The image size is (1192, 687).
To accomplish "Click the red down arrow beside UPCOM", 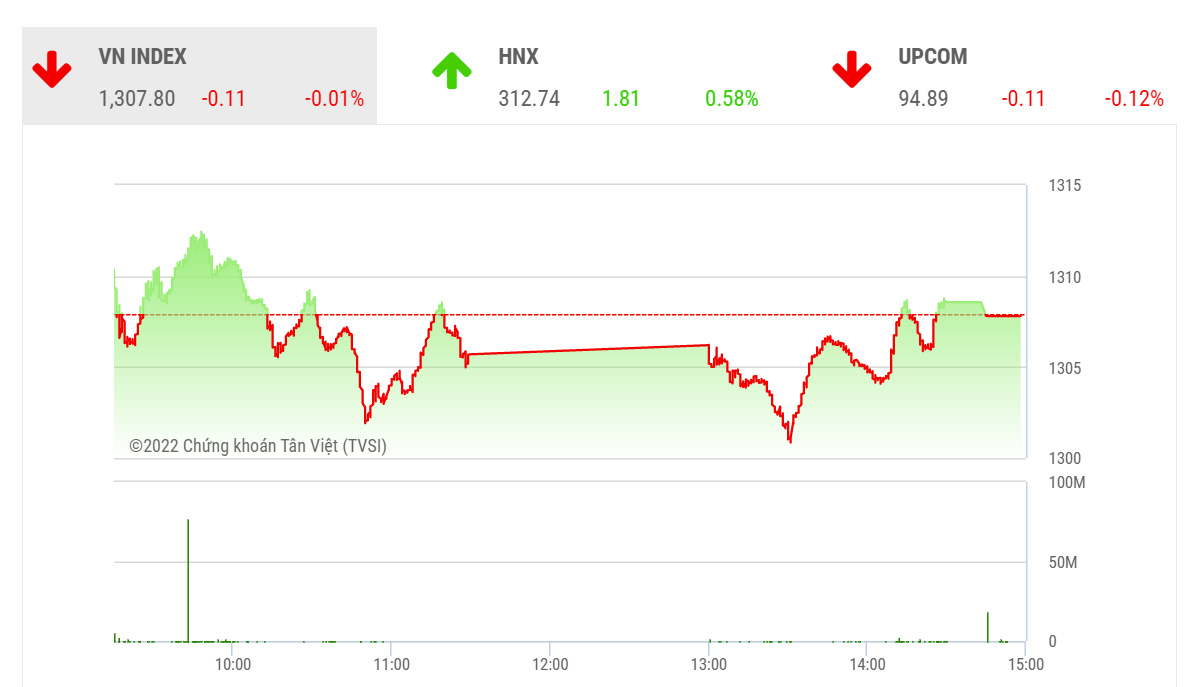I will (851, 69).
